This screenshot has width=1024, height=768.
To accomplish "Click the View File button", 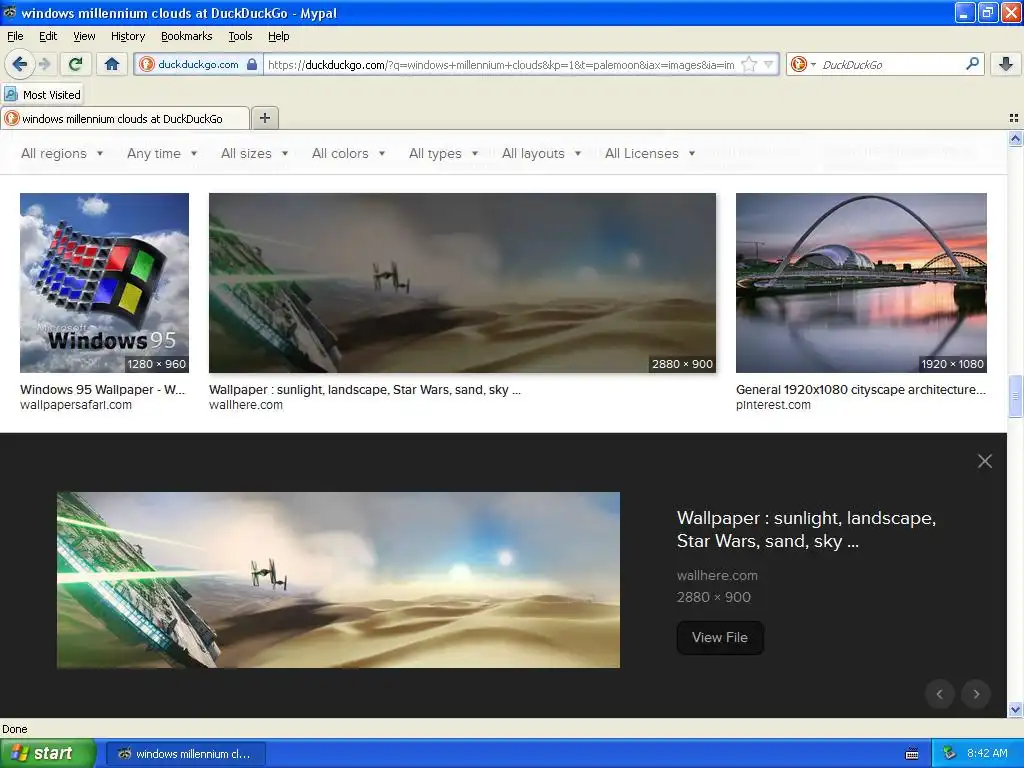I will 720,637.
